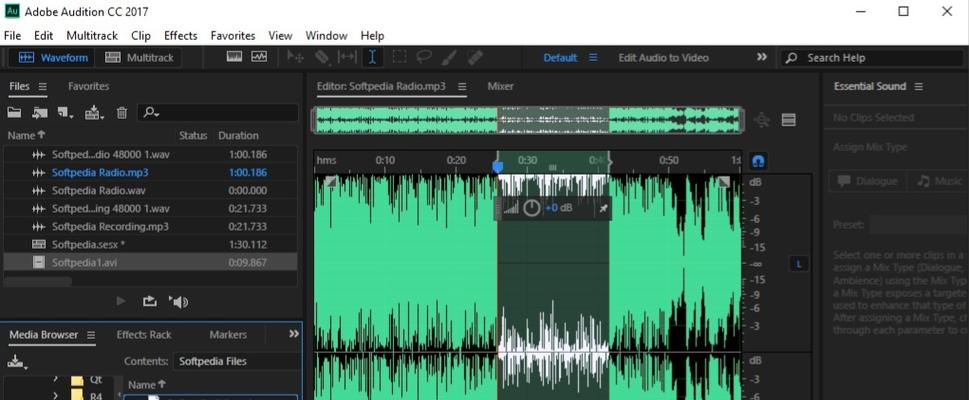
Task: Show the spectral pitch display
Action: tap(259, 57)
